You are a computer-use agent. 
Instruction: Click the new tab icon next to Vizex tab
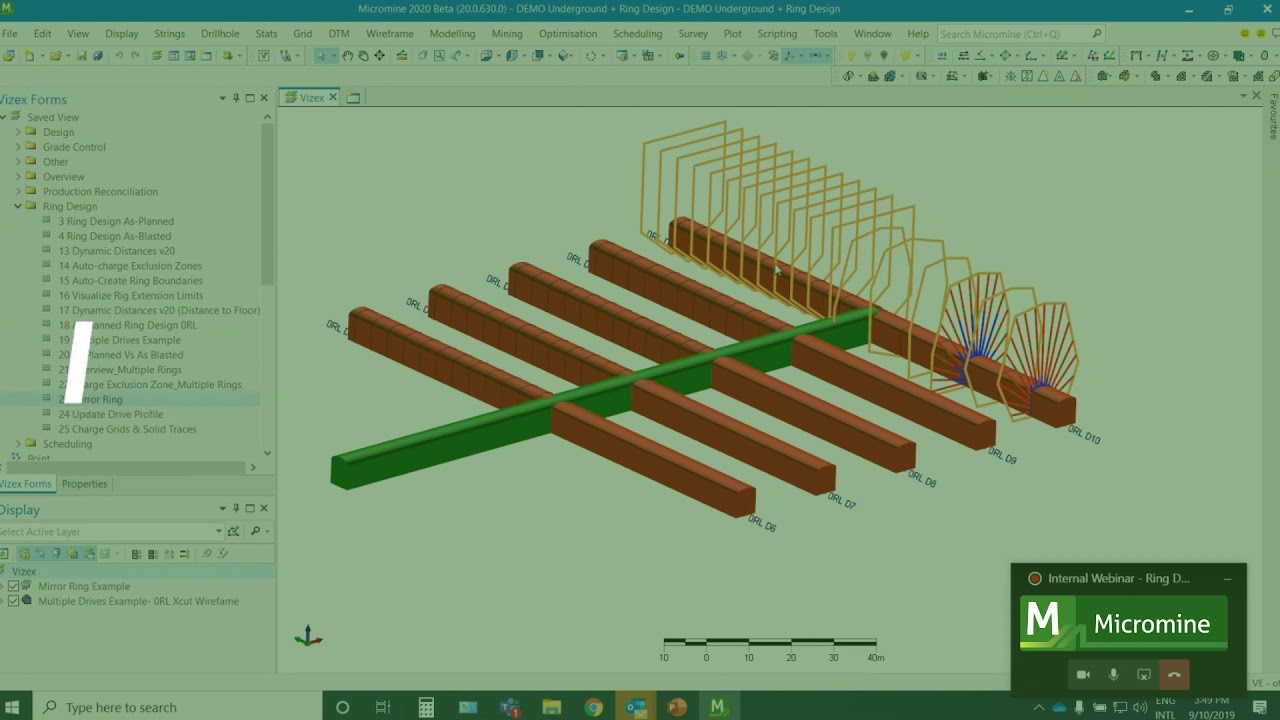[x=353, y=97]
